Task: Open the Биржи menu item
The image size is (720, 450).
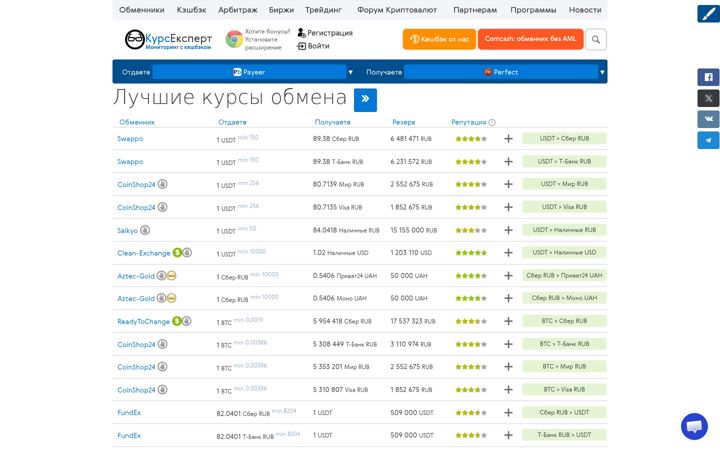Action: point(281,10)
